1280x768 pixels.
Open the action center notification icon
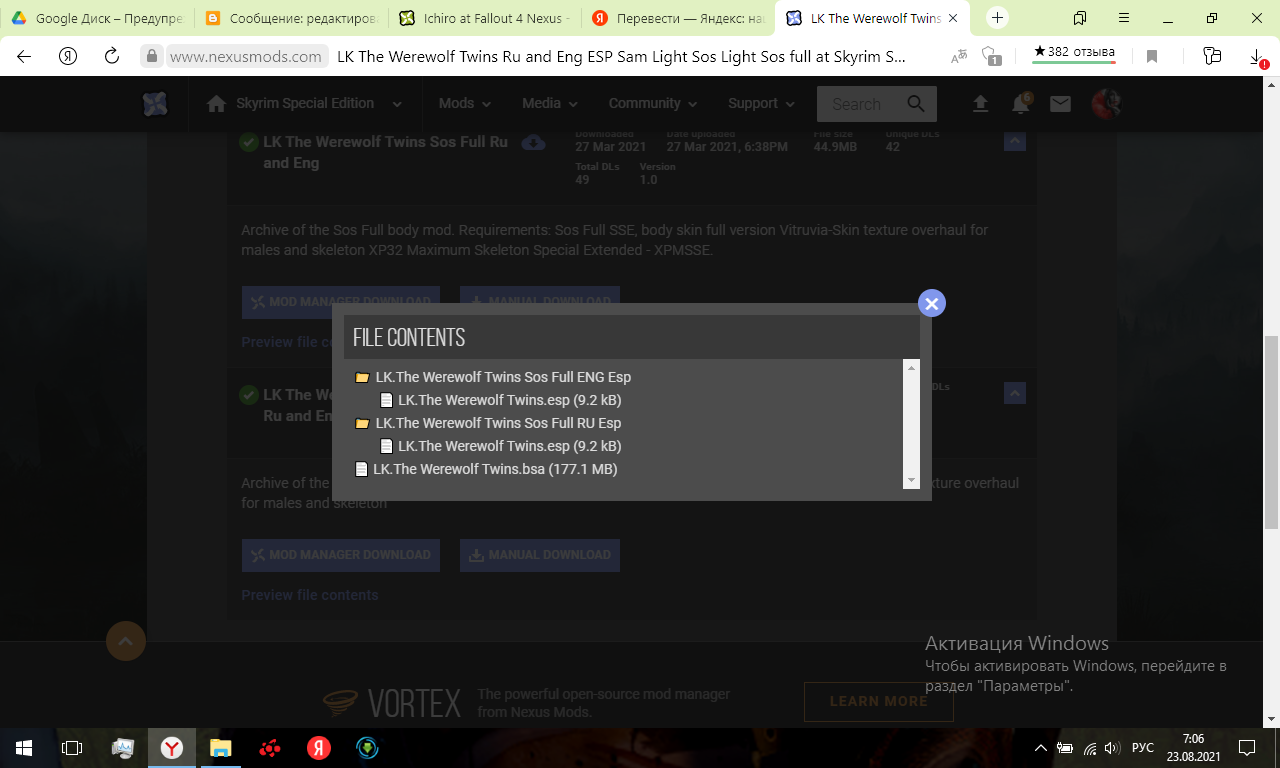click(x=1247, y=747)
